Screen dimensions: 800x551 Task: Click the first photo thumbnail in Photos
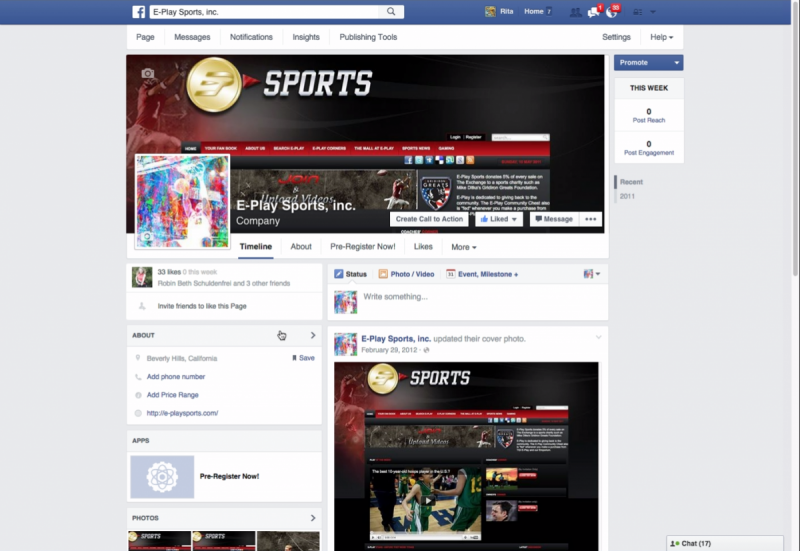(160, 541)
